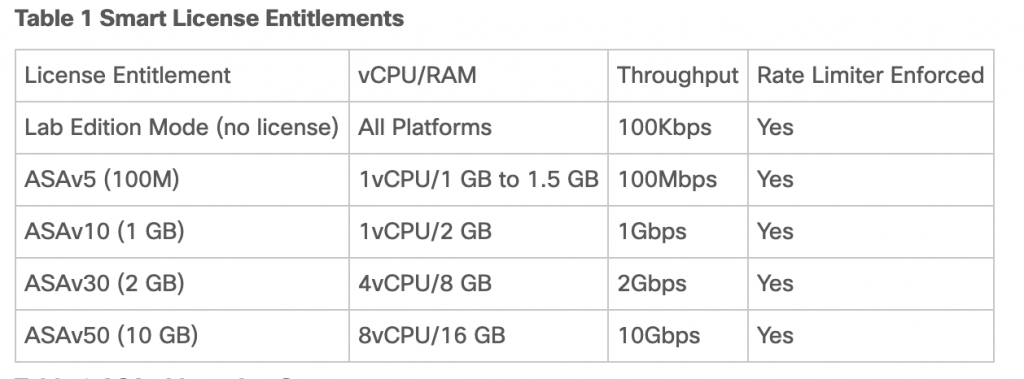Click the 2Gbps throughput value

652,284
